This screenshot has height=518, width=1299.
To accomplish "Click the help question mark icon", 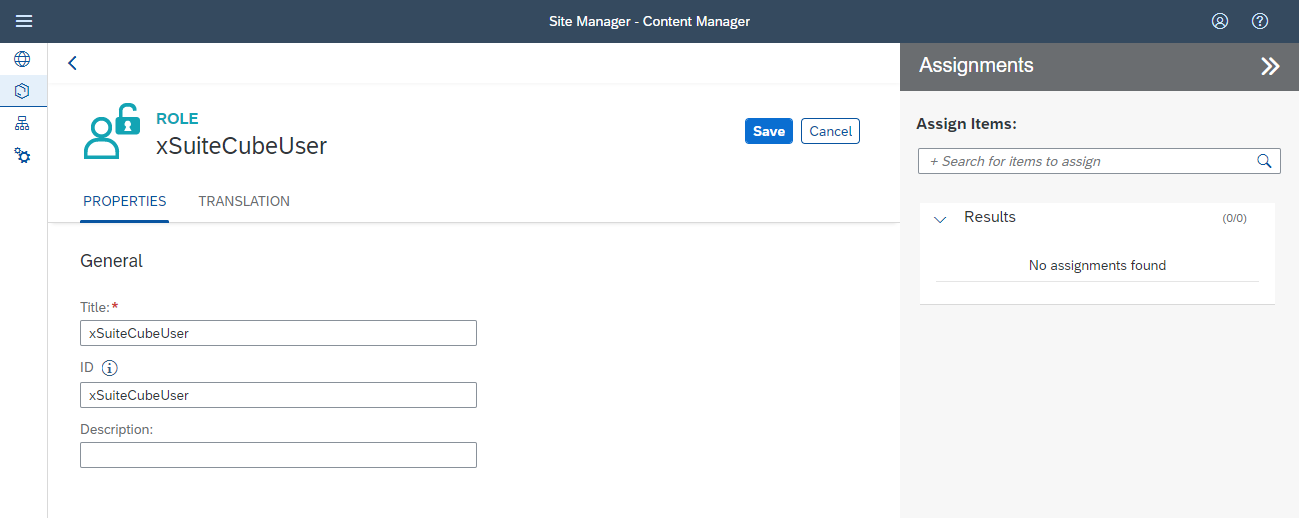I will (x=1260, y=21).
